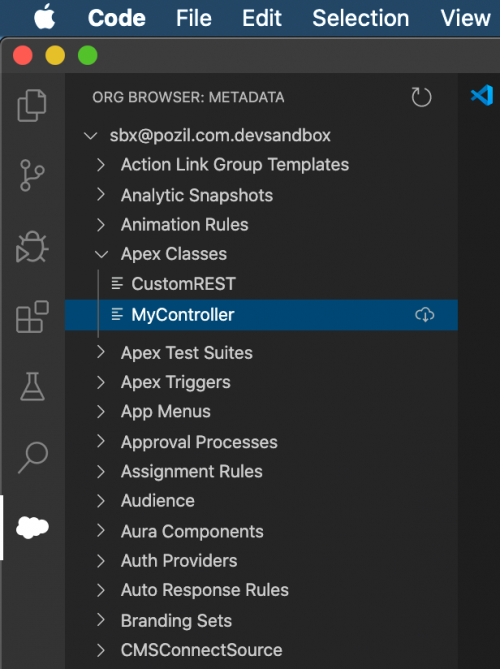500x669 pixels.
Task: Open the Source Control view
Action: [32, 175]
